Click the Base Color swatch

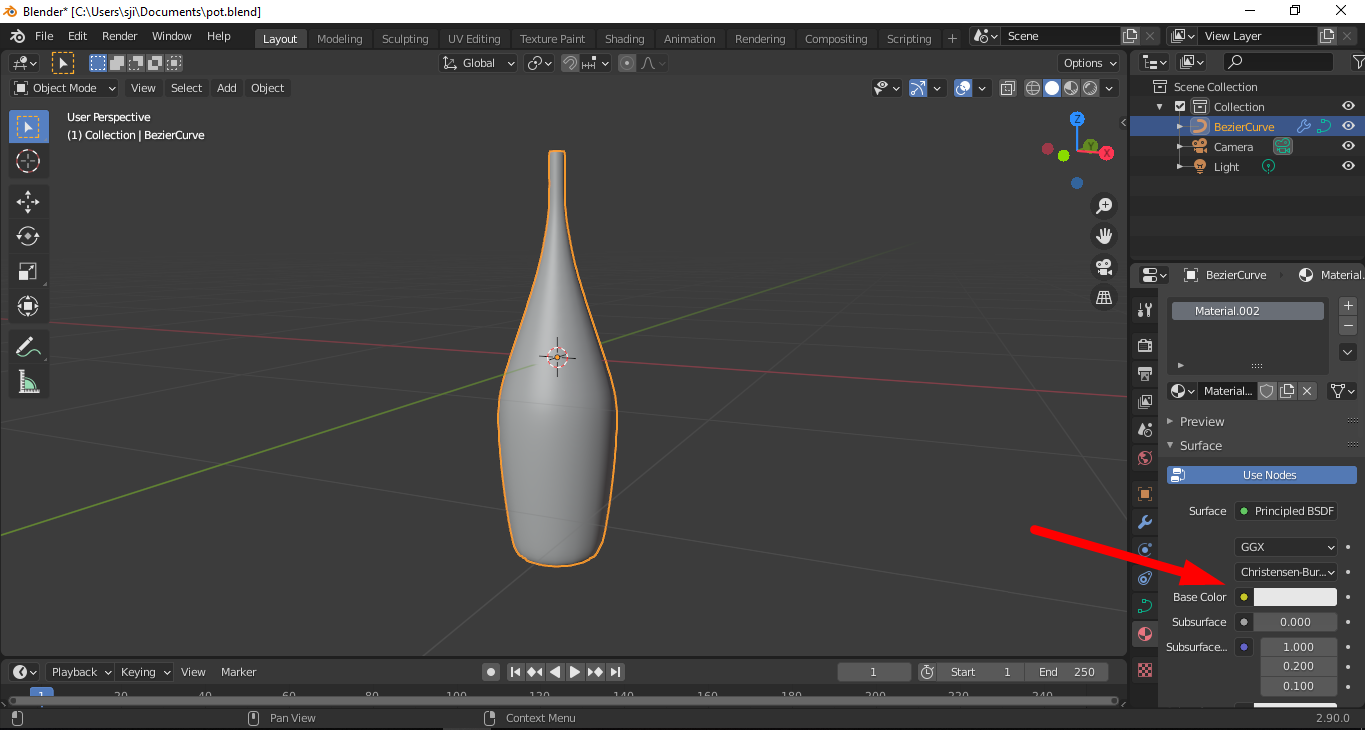tap(1295, 596)
